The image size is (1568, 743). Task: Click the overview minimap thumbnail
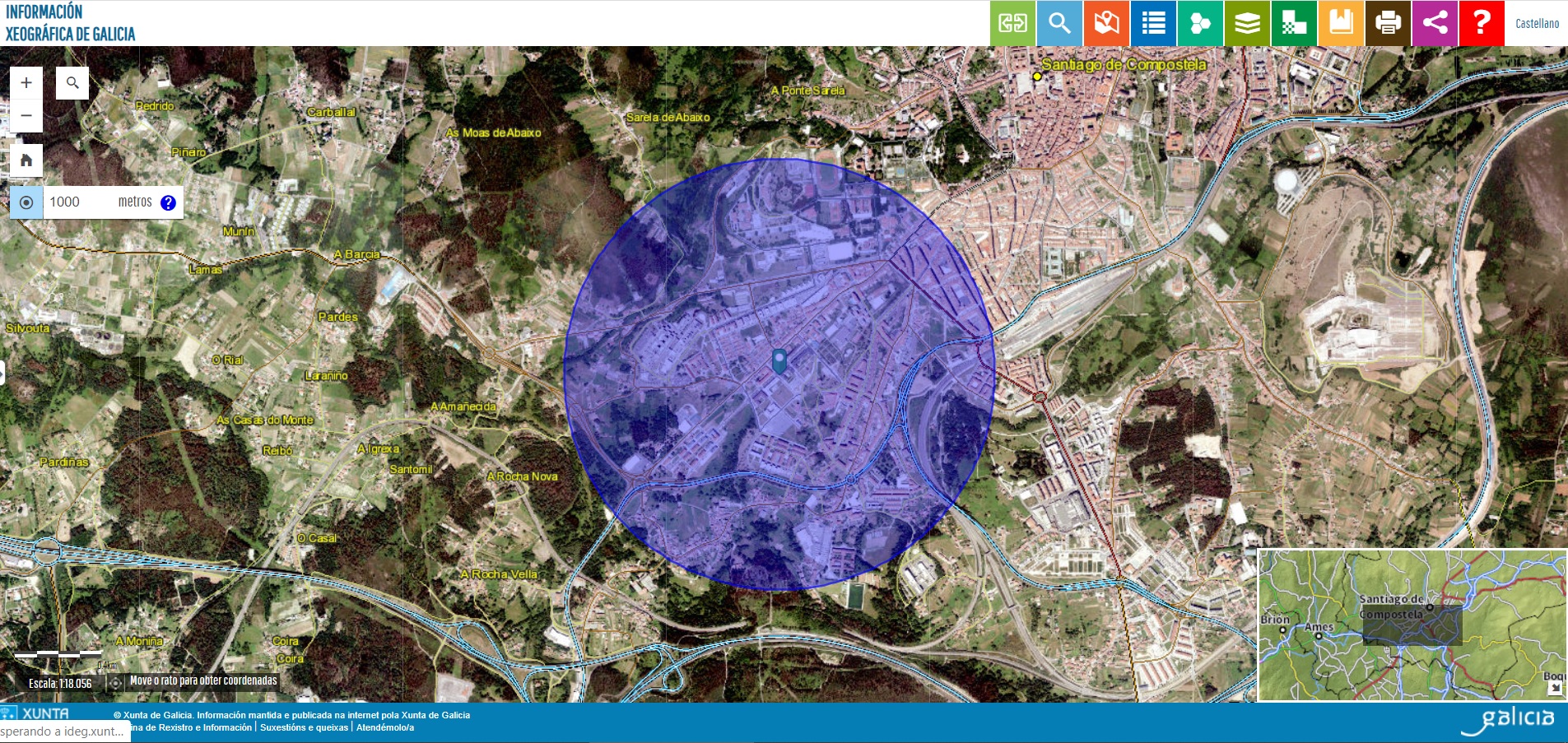pyautogui.click(x=1412, y=625)
